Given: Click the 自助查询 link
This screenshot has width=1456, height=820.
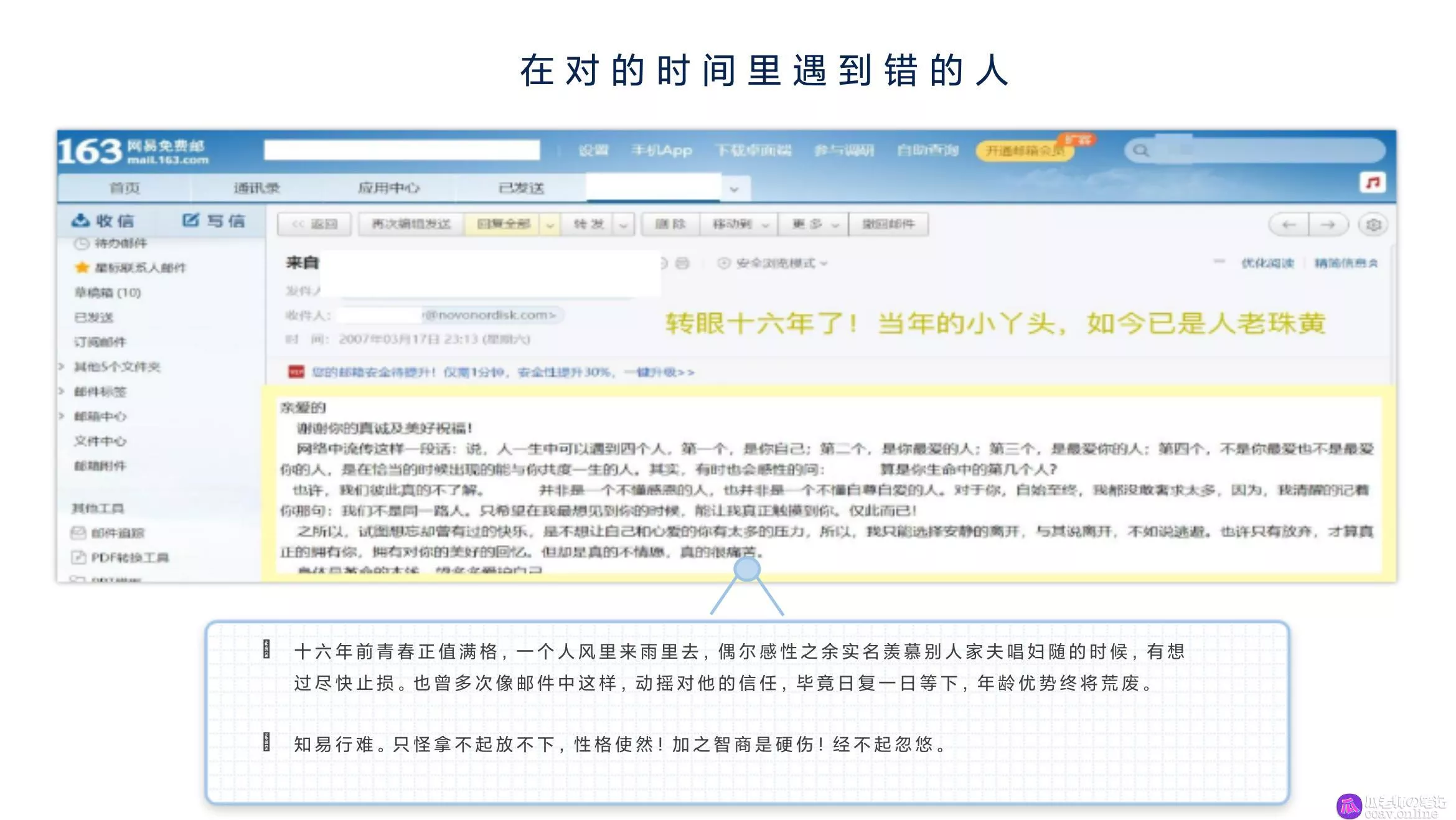Looking at the screenshot, I should 928,150.
